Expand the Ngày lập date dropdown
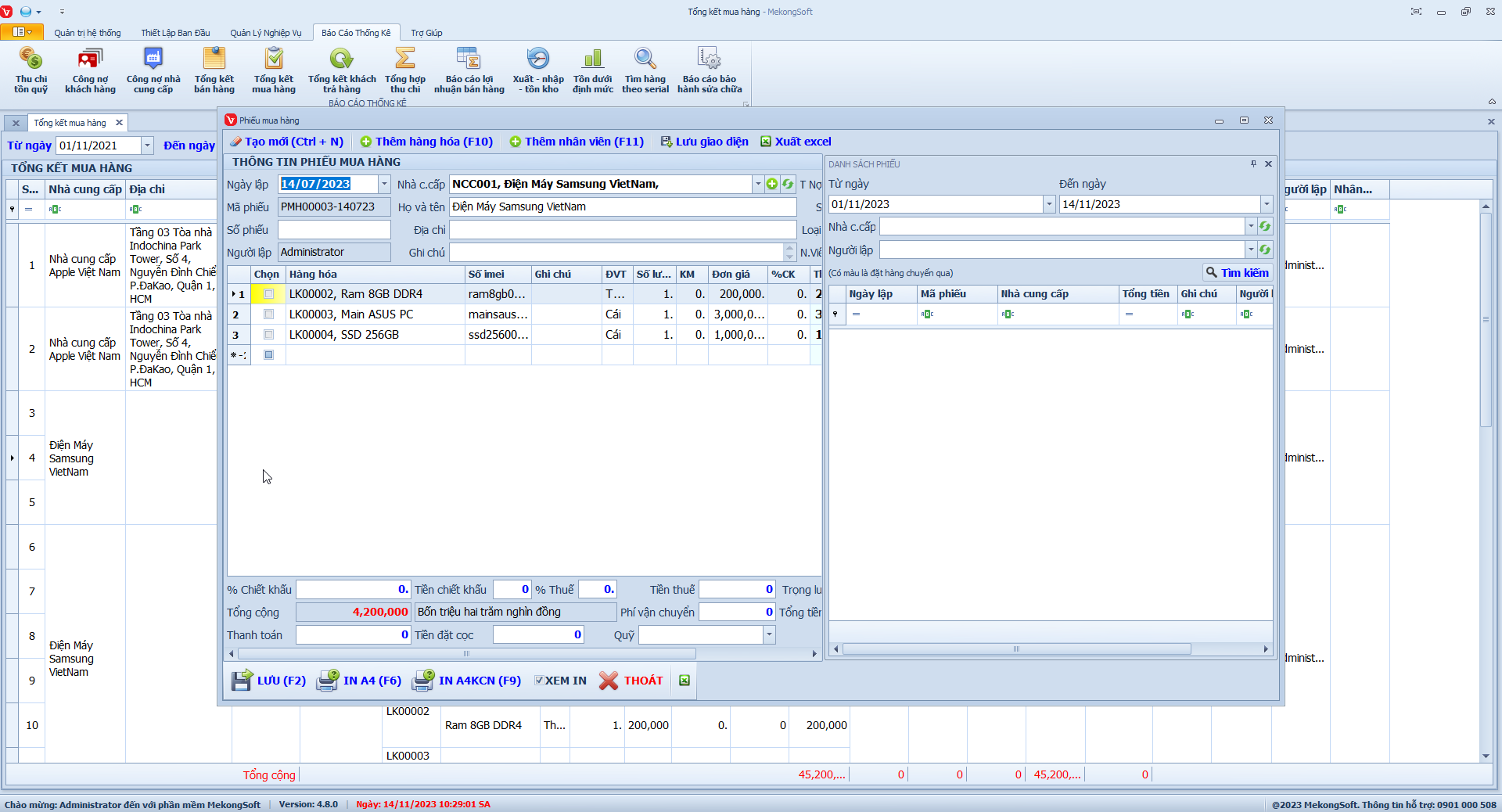This screenshot has height=812, width=1502. (384, 184)
